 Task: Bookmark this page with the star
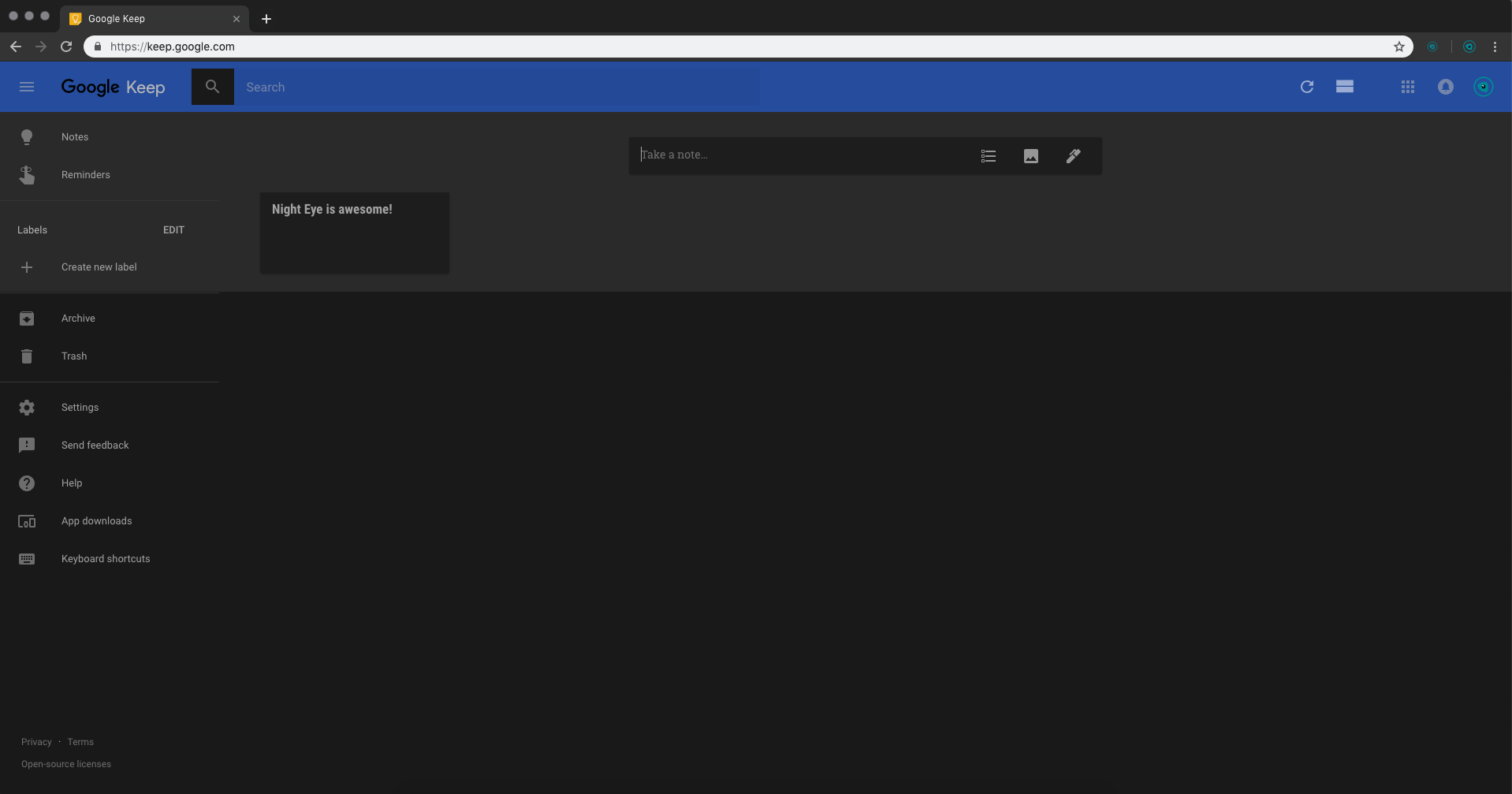point(1399,47)
